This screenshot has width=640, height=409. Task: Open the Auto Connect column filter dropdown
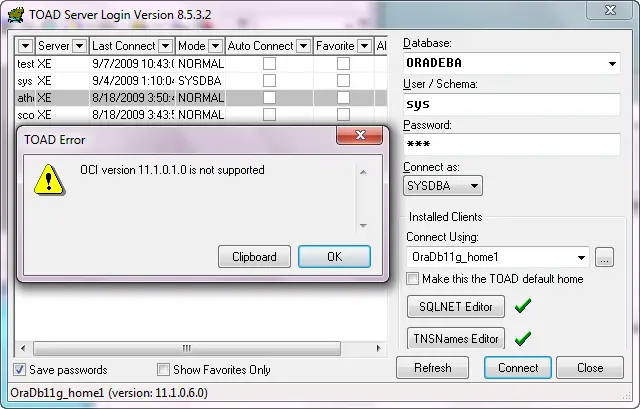[303, 46]
